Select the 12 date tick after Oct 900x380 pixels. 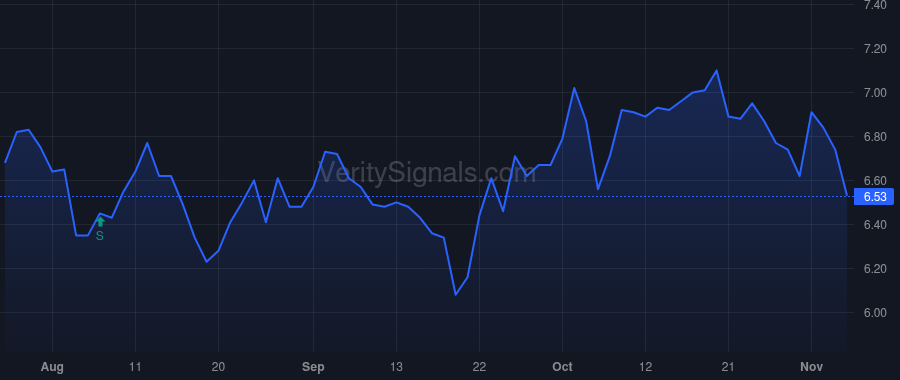coord(645,367)
